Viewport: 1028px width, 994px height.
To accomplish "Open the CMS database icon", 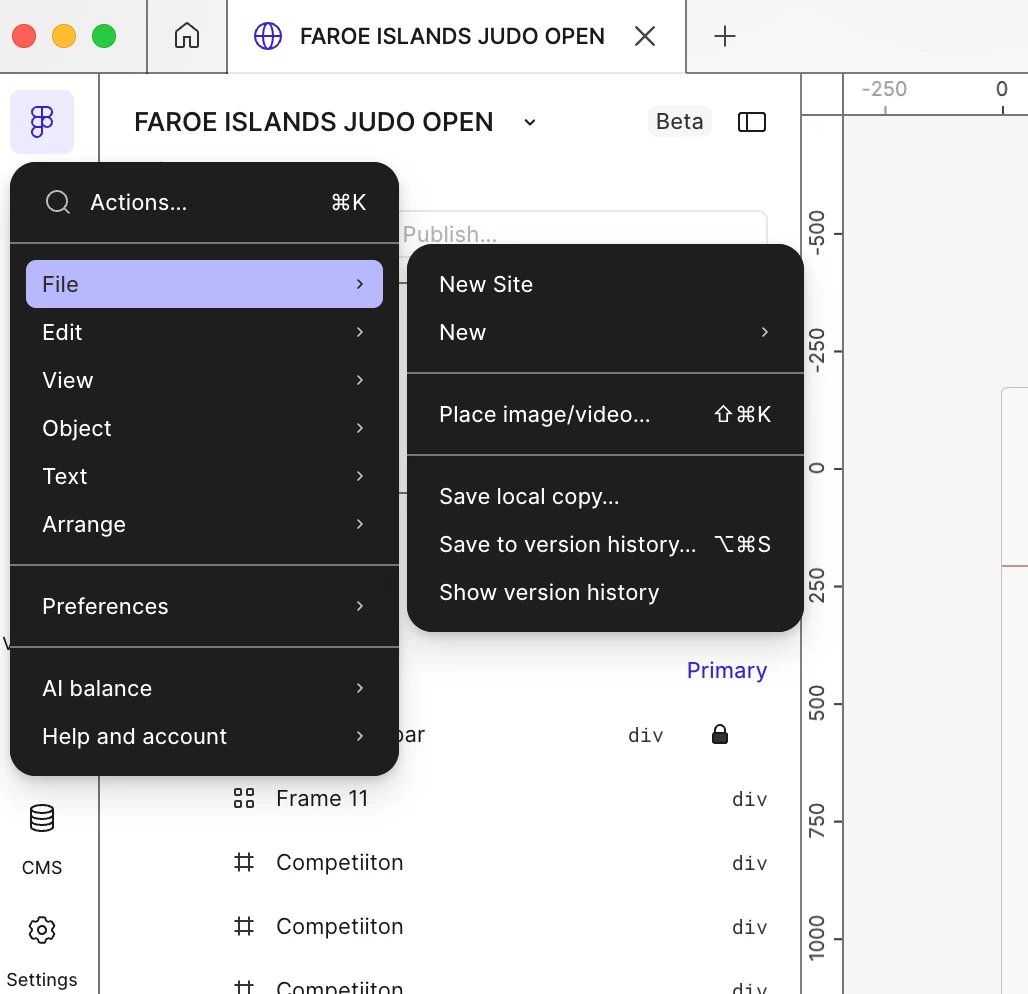I will (42, 818).
